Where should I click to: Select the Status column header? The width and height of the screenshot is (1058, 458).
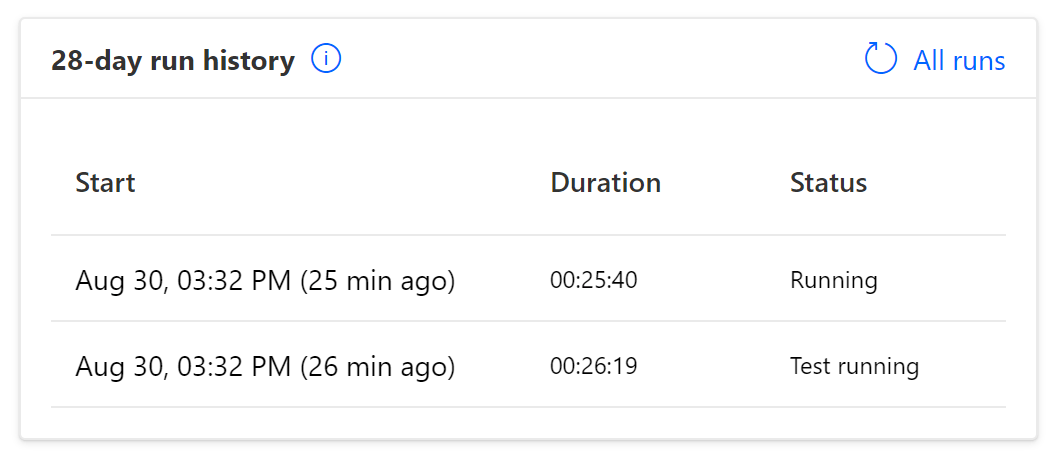[828, 183]
